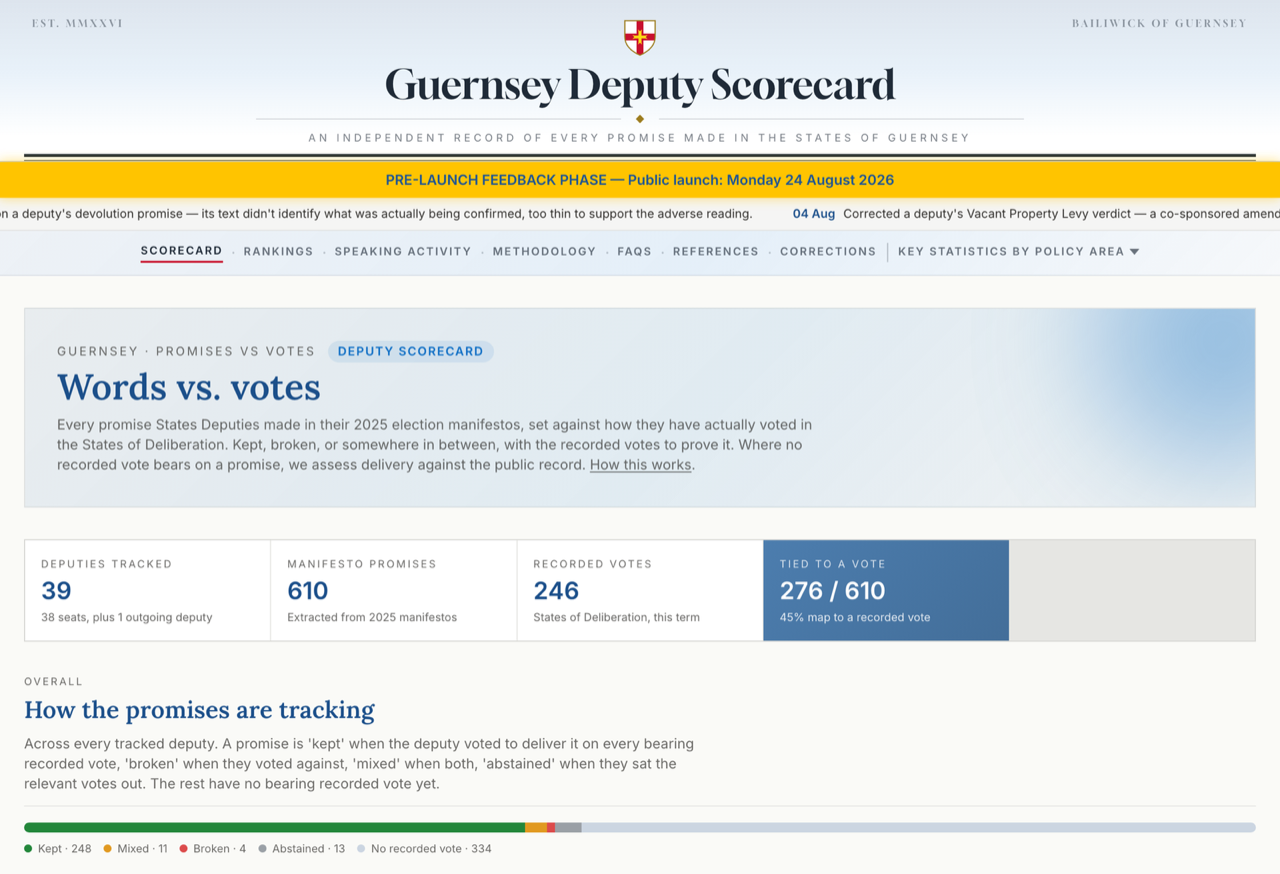Follow the 'How this works' link
This screenshot has width=1280, height=874.
pos(640,465)
